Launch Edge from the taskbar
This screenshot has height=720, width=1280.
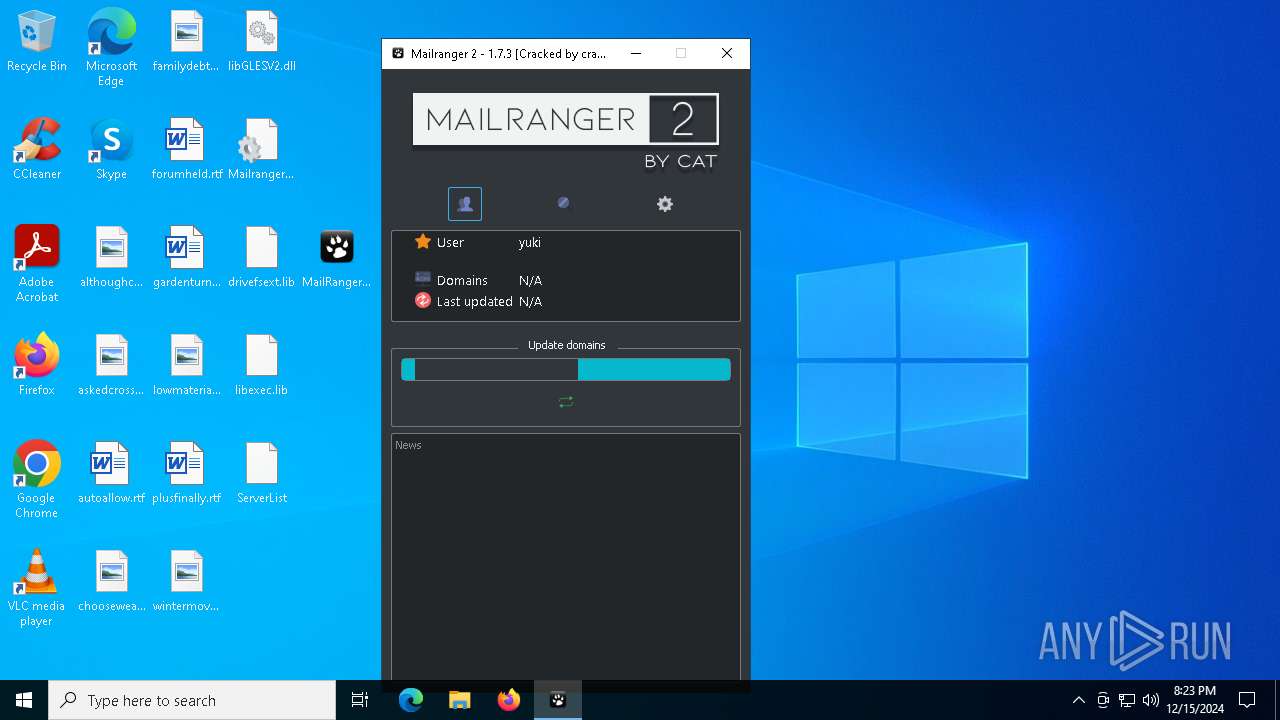[x=411, y=700]
